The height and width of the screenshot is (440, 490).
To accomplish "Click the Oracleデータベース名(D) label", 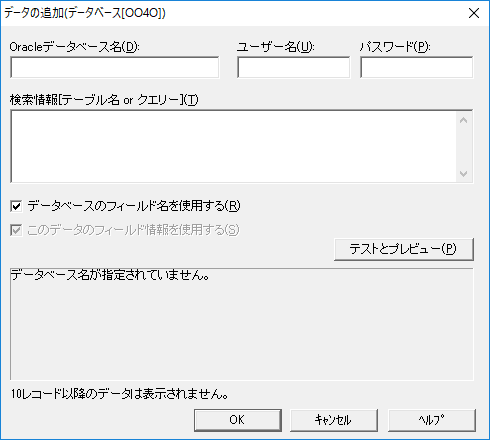I will pos(74,47).
